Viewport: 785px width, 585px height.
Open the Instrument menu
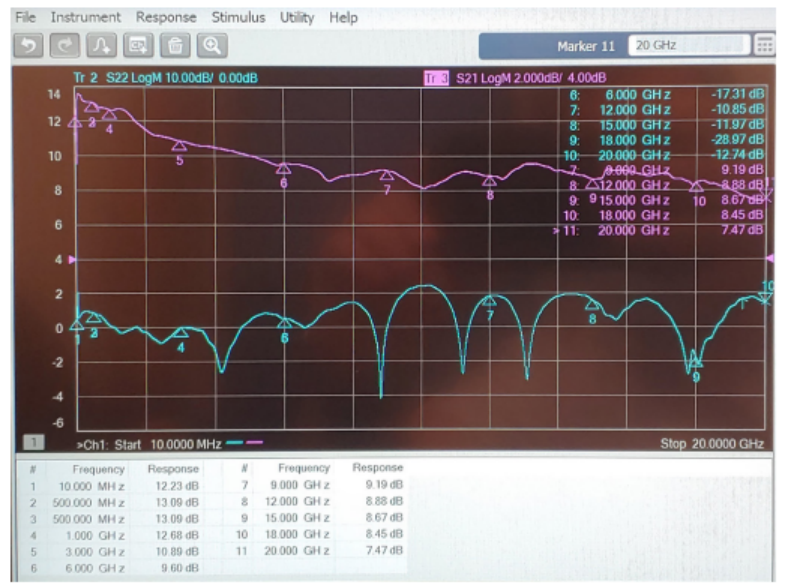click(85, 17)
